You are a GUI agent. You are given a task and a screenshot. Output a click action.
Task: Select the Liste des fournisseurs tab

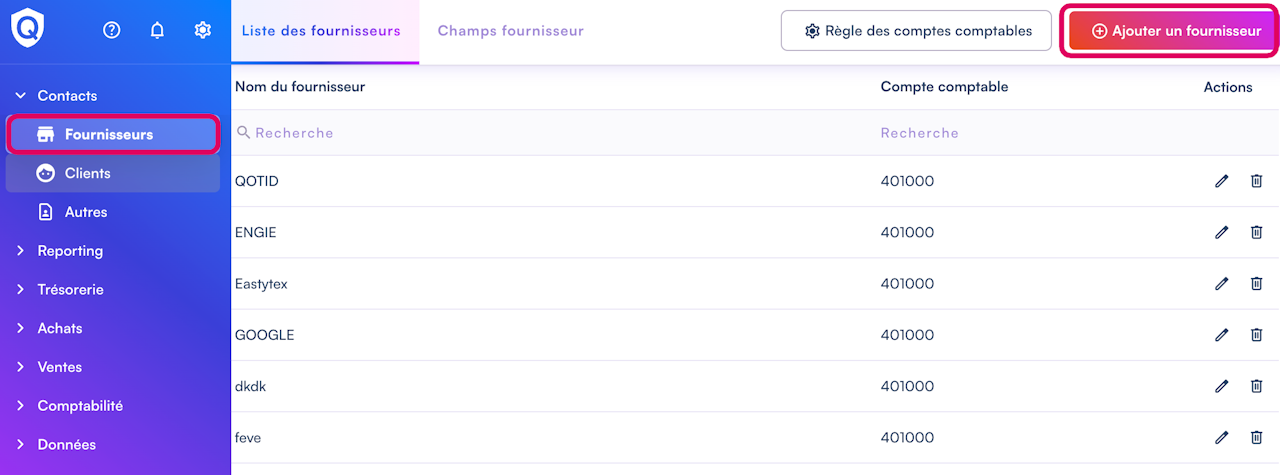tap(321, 31)
